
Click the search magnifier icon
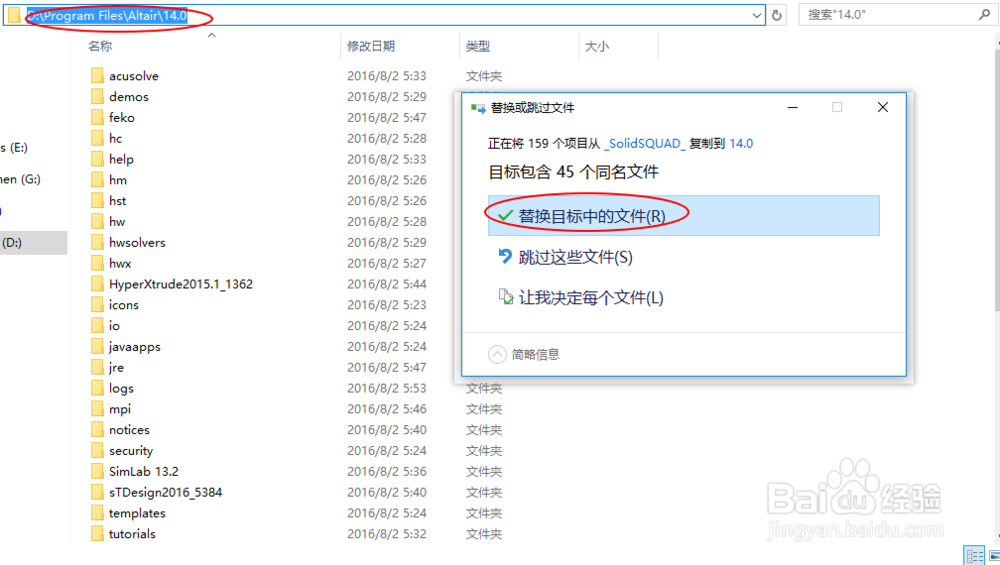click(x=984, y=15)
